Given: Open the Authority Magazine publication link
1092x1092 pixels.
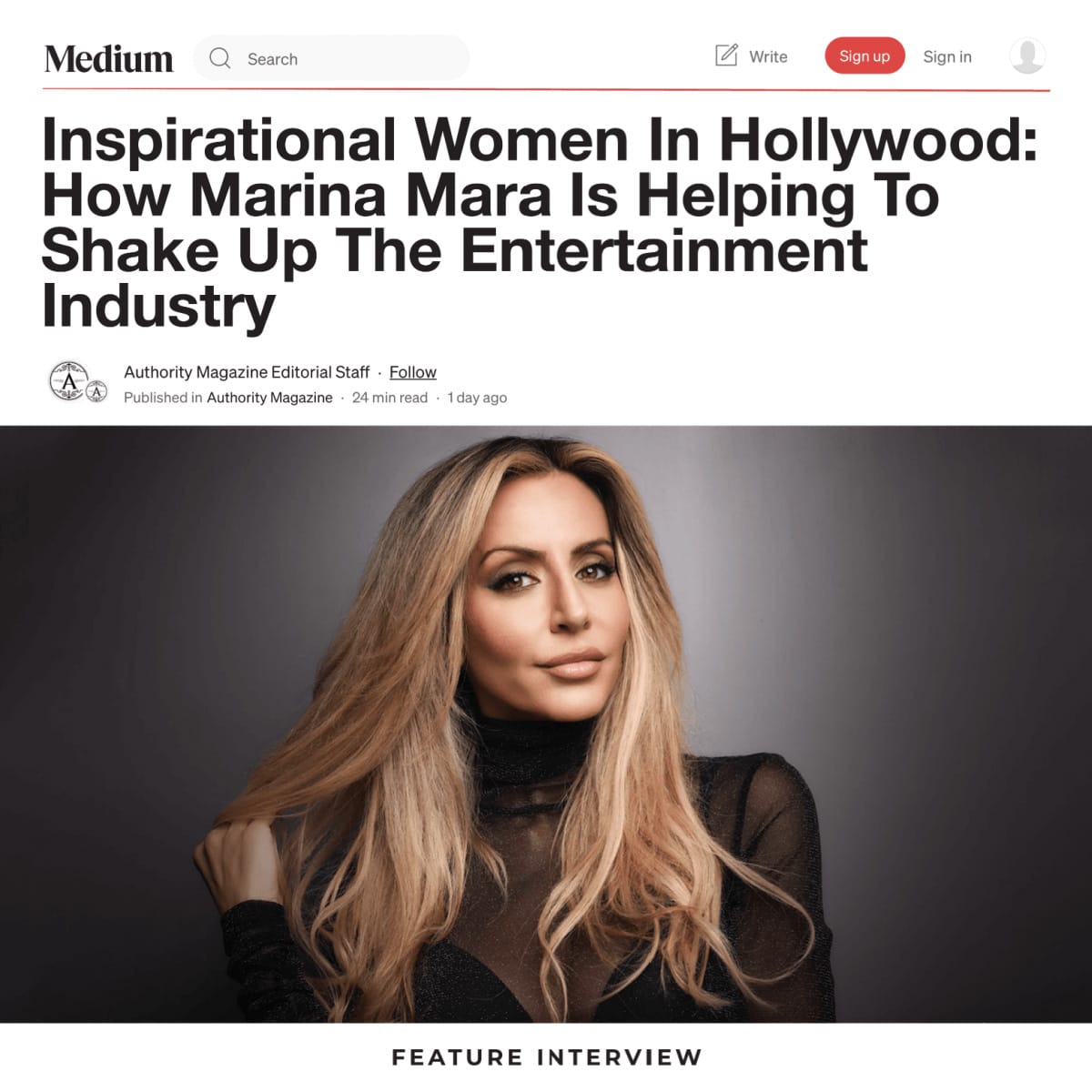Looking at the screenshot, I should coord(269,398).
